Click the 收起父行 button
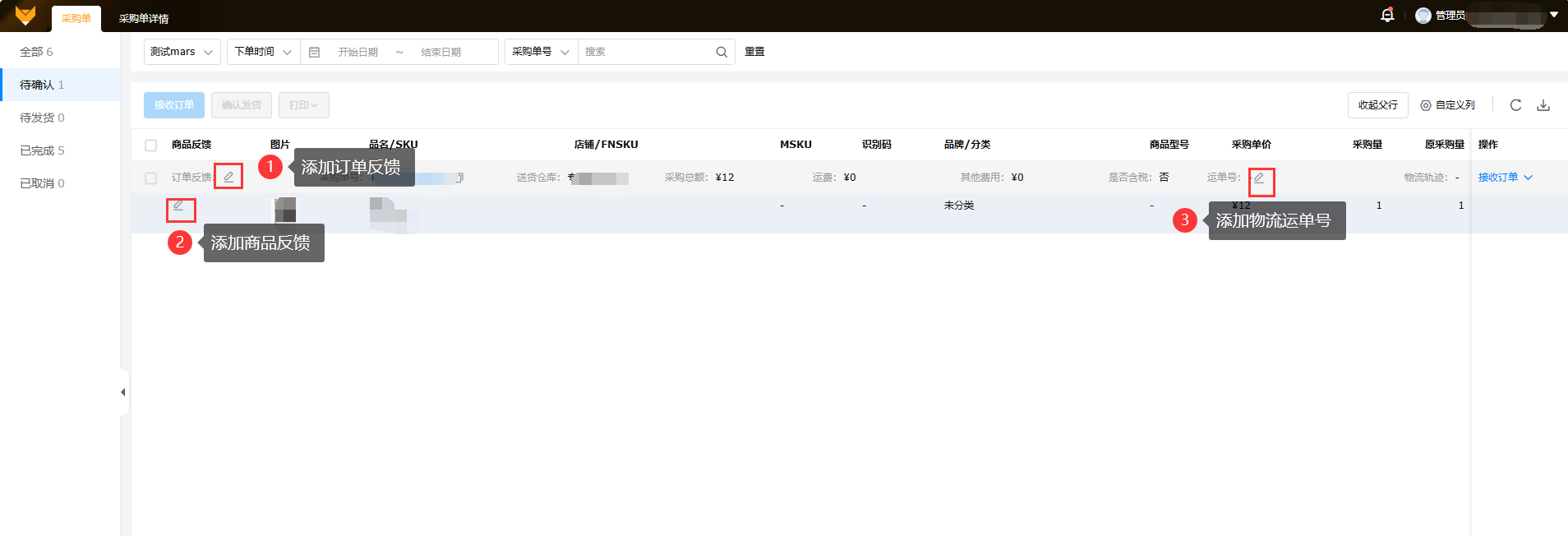This screenshot has height=536, width=1568. point(1378,105)
